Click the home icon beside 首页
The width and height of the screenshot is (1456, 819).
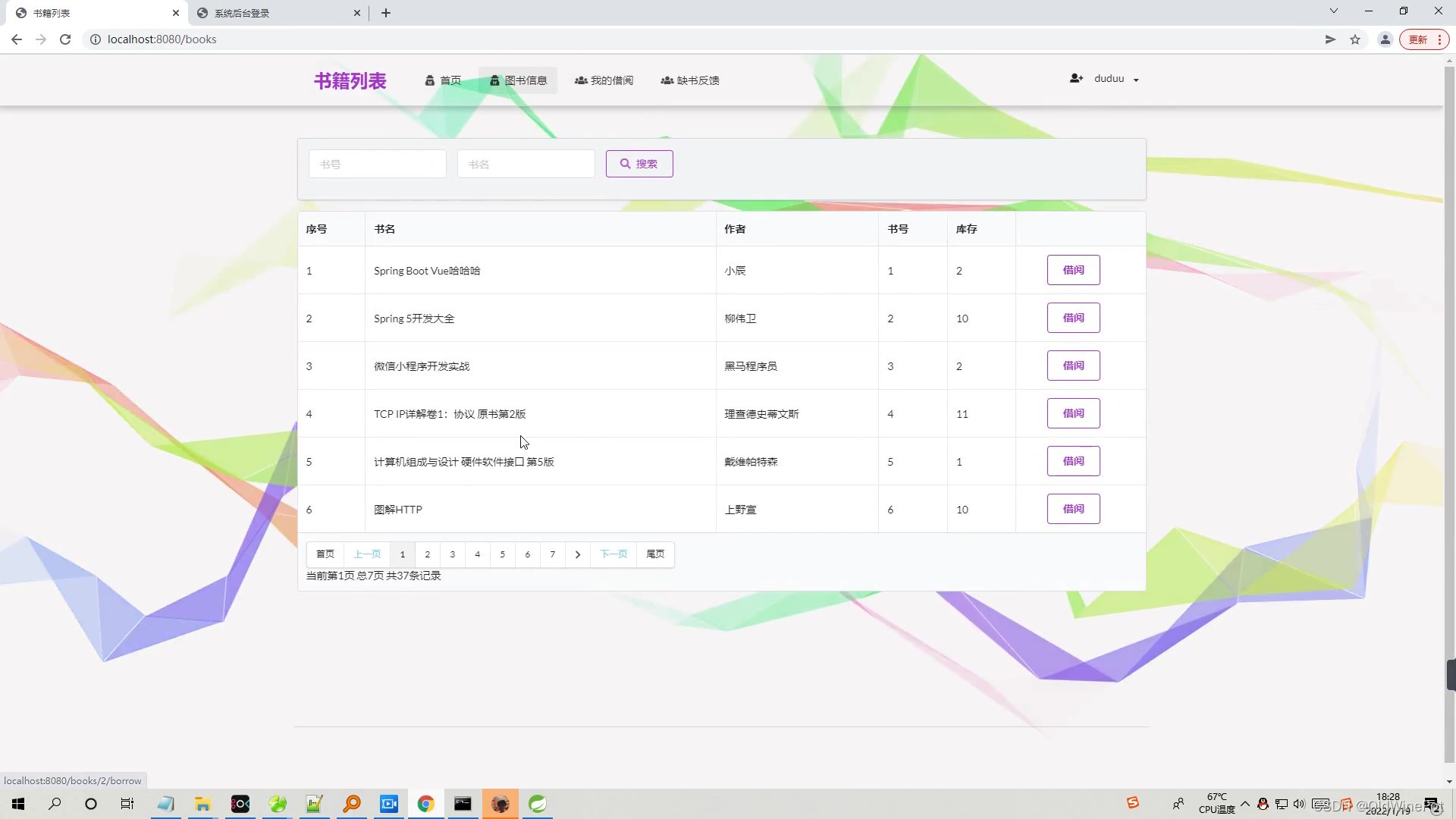click(x=431, y=80)
